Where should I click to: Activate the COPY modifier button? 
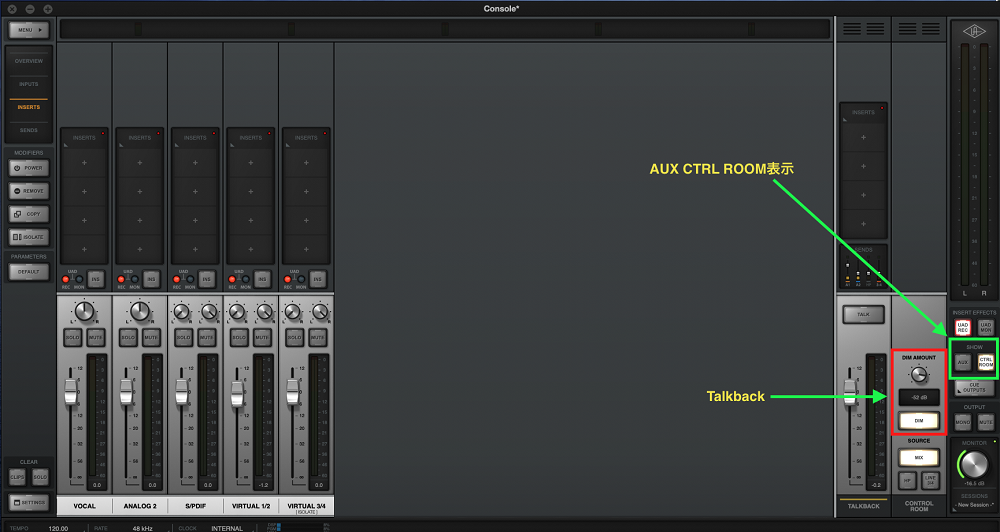click(x=29, y=214)
